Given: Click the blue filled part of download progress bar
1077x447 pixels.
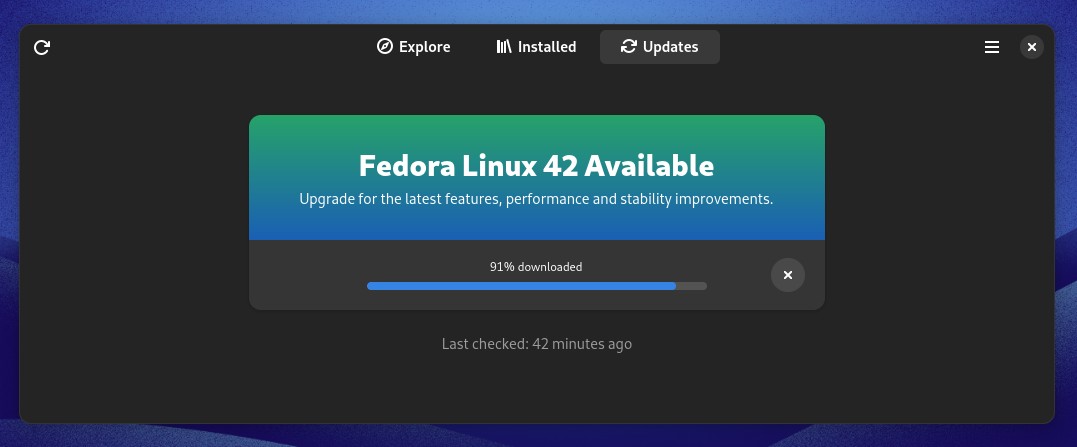Looking at the screenshot, I should coord(521,286).
